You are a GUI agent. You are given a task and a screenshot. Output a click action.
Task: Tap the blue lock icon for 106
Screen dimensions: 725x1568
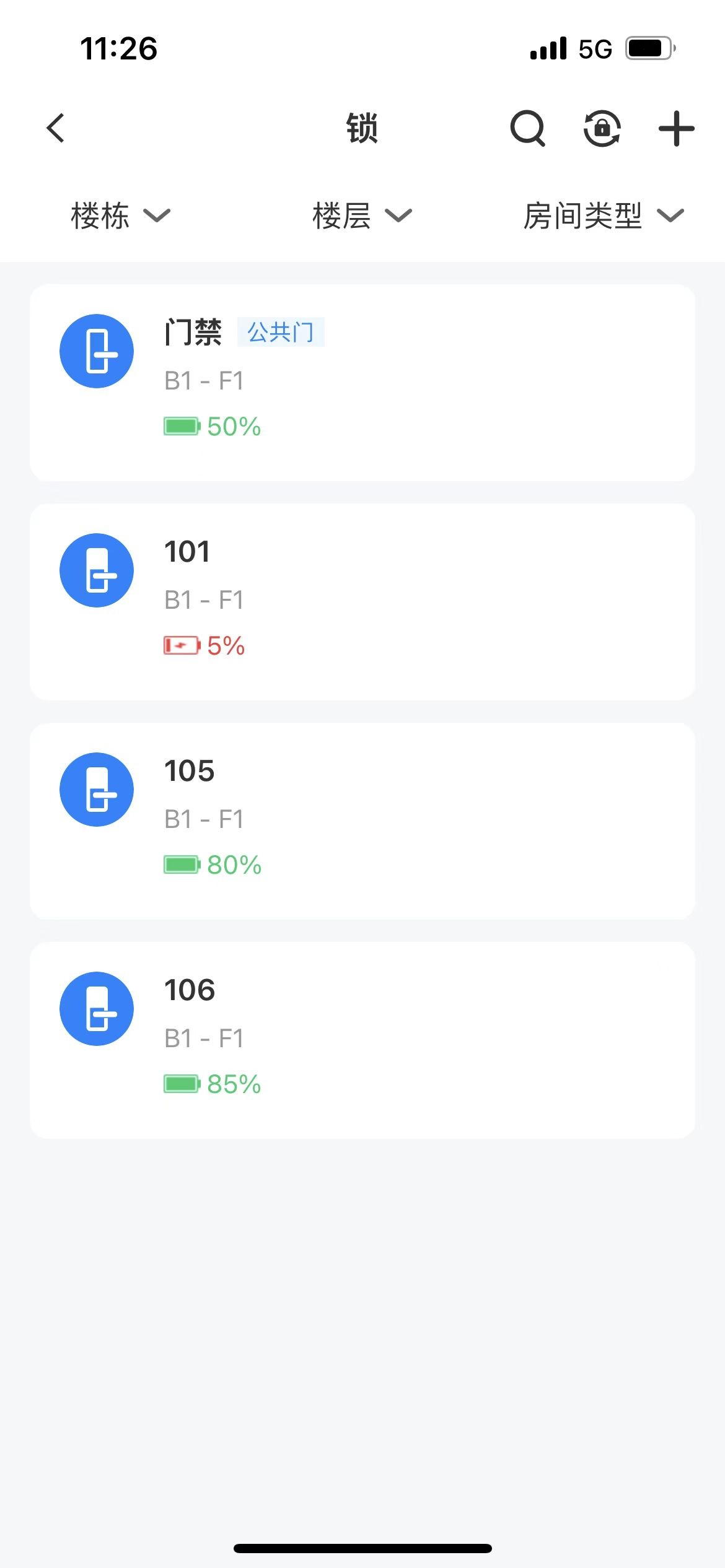tap(97, 1009)
